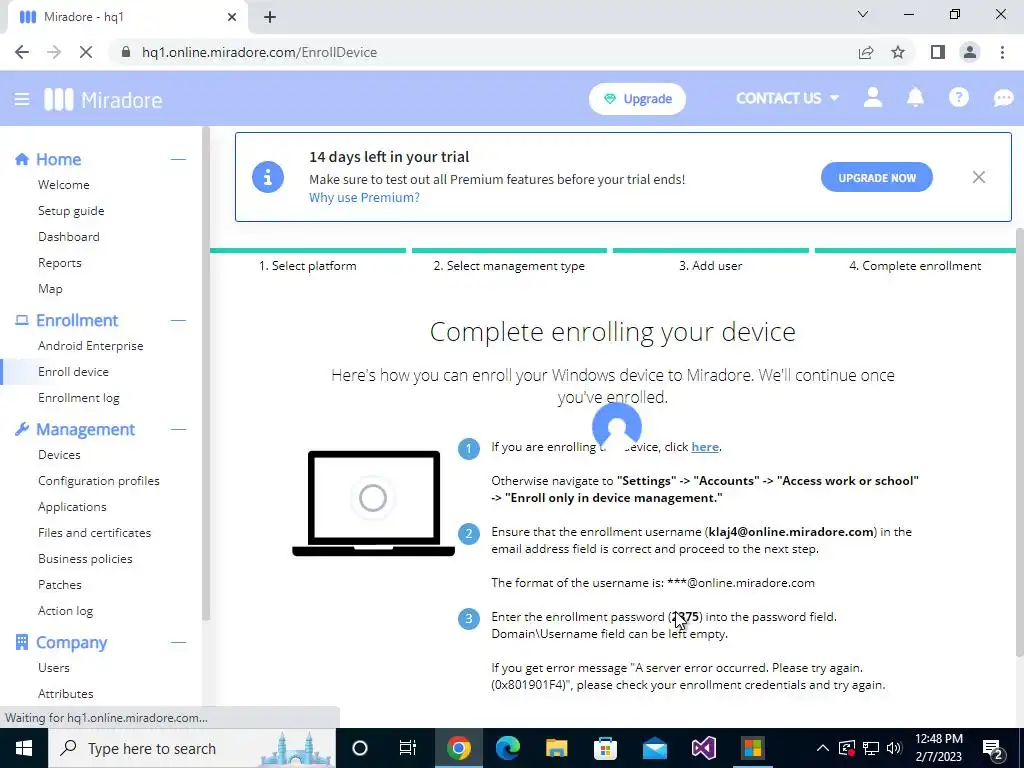Open the Windows Start menu

tap(24, 748)
